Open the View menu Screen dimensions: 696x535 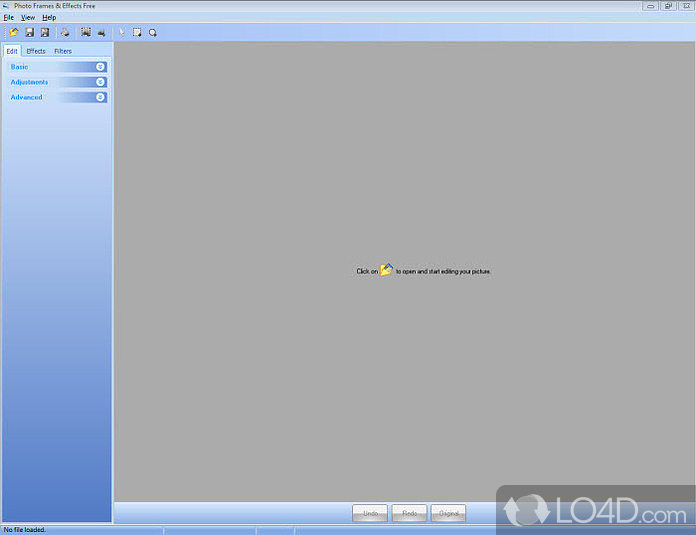pyautogui.click(x=28, y=18)
